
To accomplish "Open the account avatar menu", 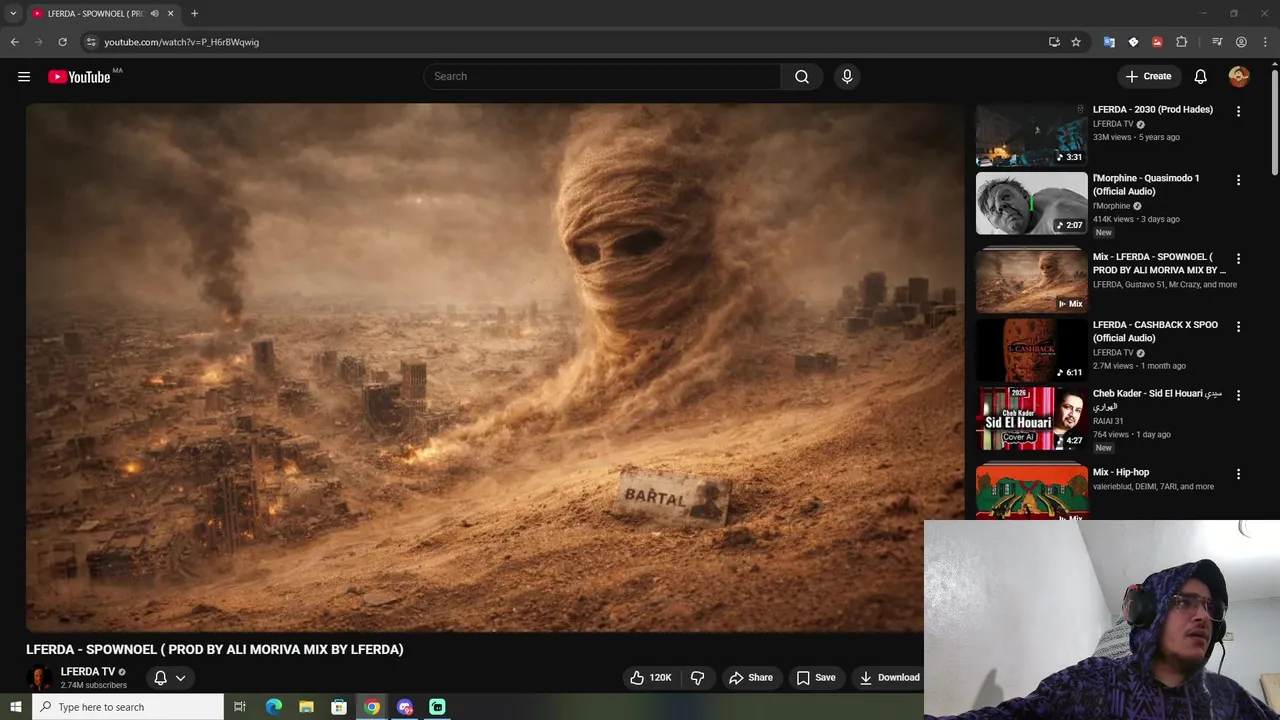I will (1239, 77).
